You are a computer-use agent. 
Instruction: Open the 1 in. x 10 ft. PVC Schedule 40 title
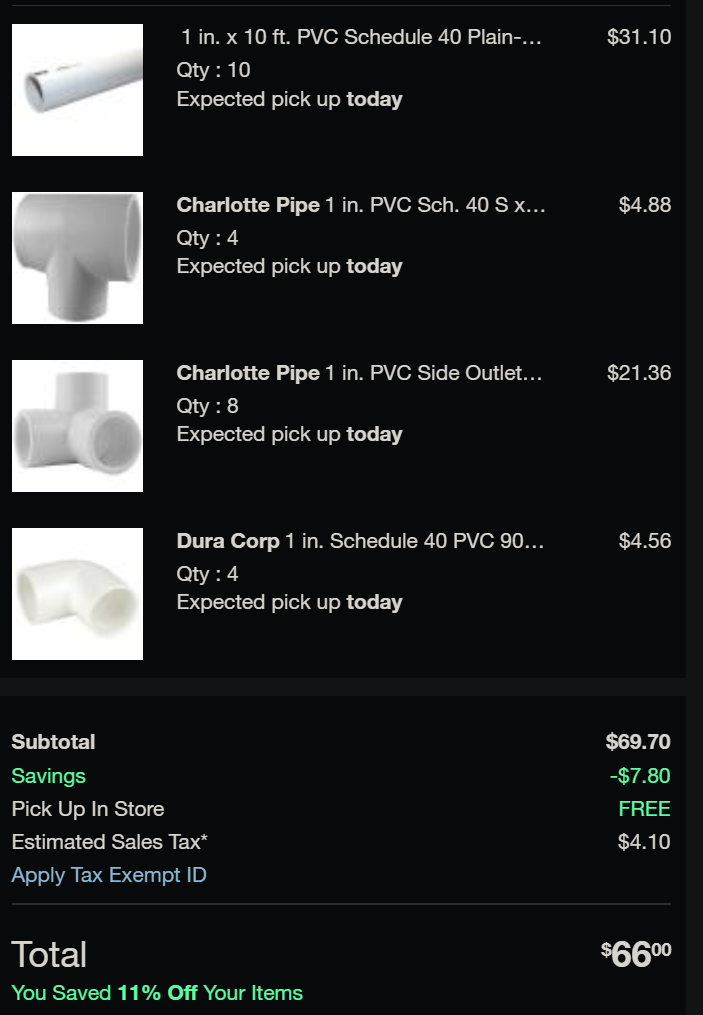tap(361, 37)
